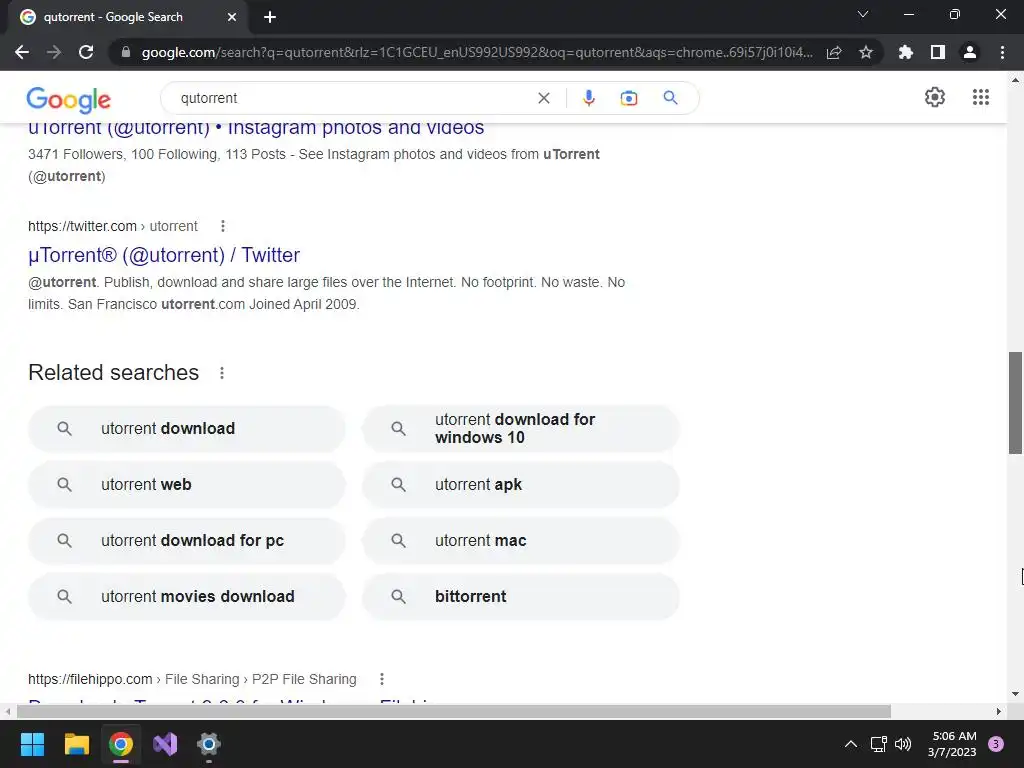Click the horizontal scrollbar thumb
Screen dimensions: 1024x768
(454, 711)
